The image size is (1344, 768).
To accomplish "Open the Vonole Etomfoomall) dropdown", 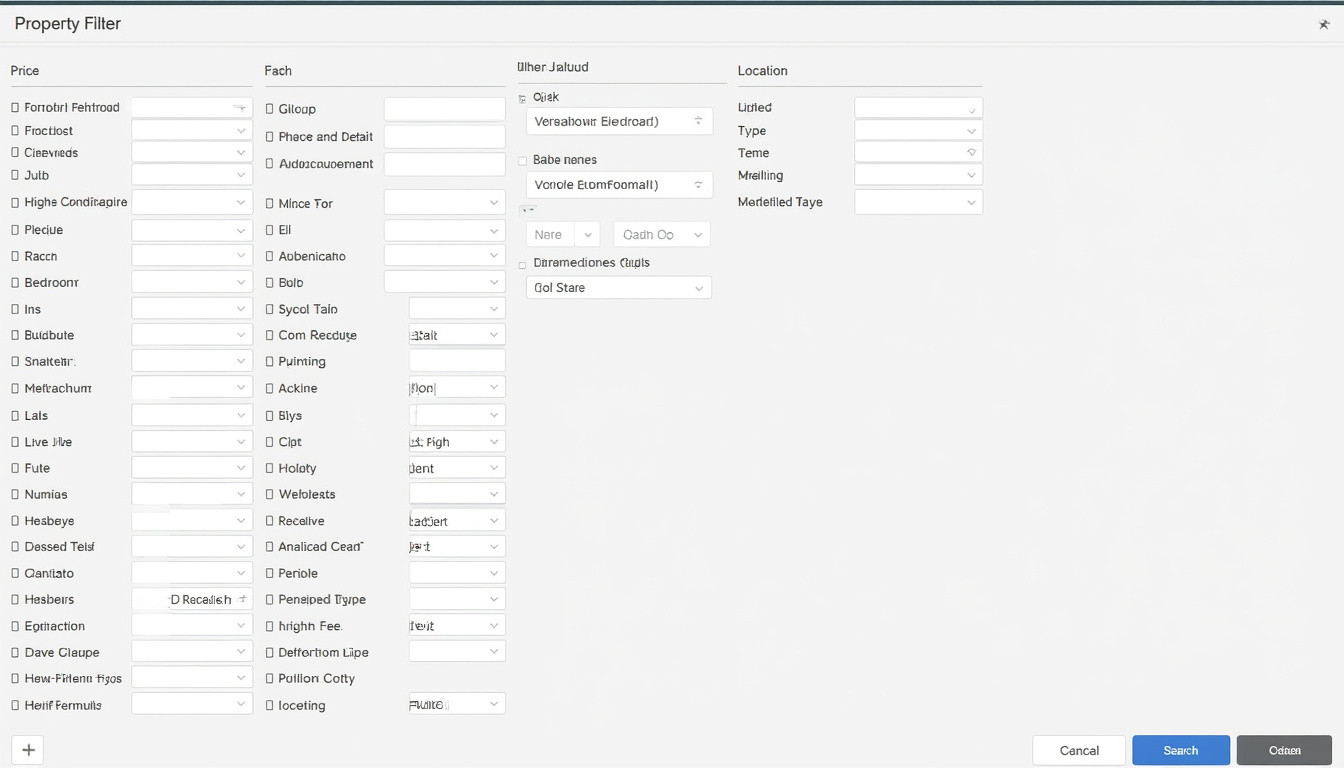I will (x=619, y=185).
